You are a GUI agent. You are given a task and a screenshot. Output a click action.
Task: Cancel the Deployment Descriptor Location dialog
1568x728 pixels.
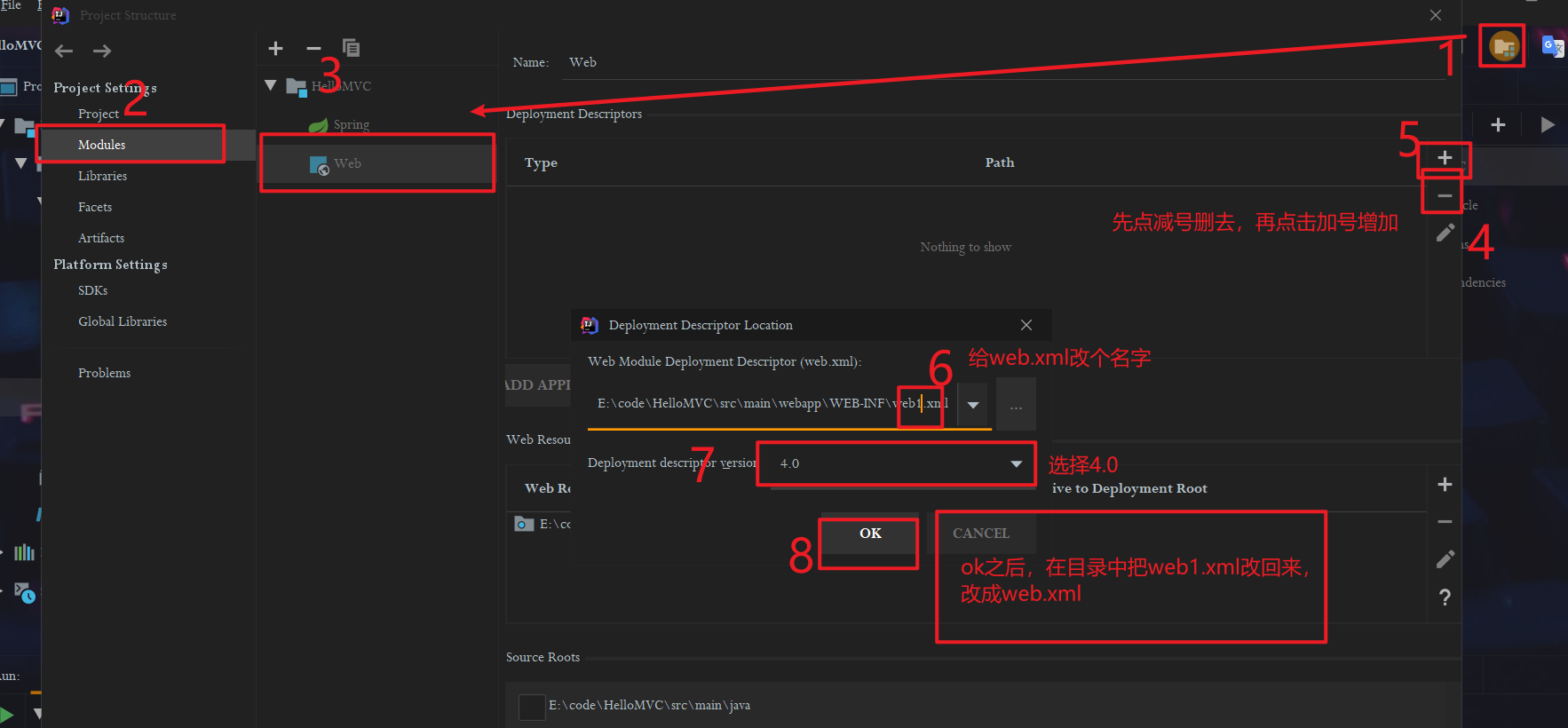coord(981,534)
